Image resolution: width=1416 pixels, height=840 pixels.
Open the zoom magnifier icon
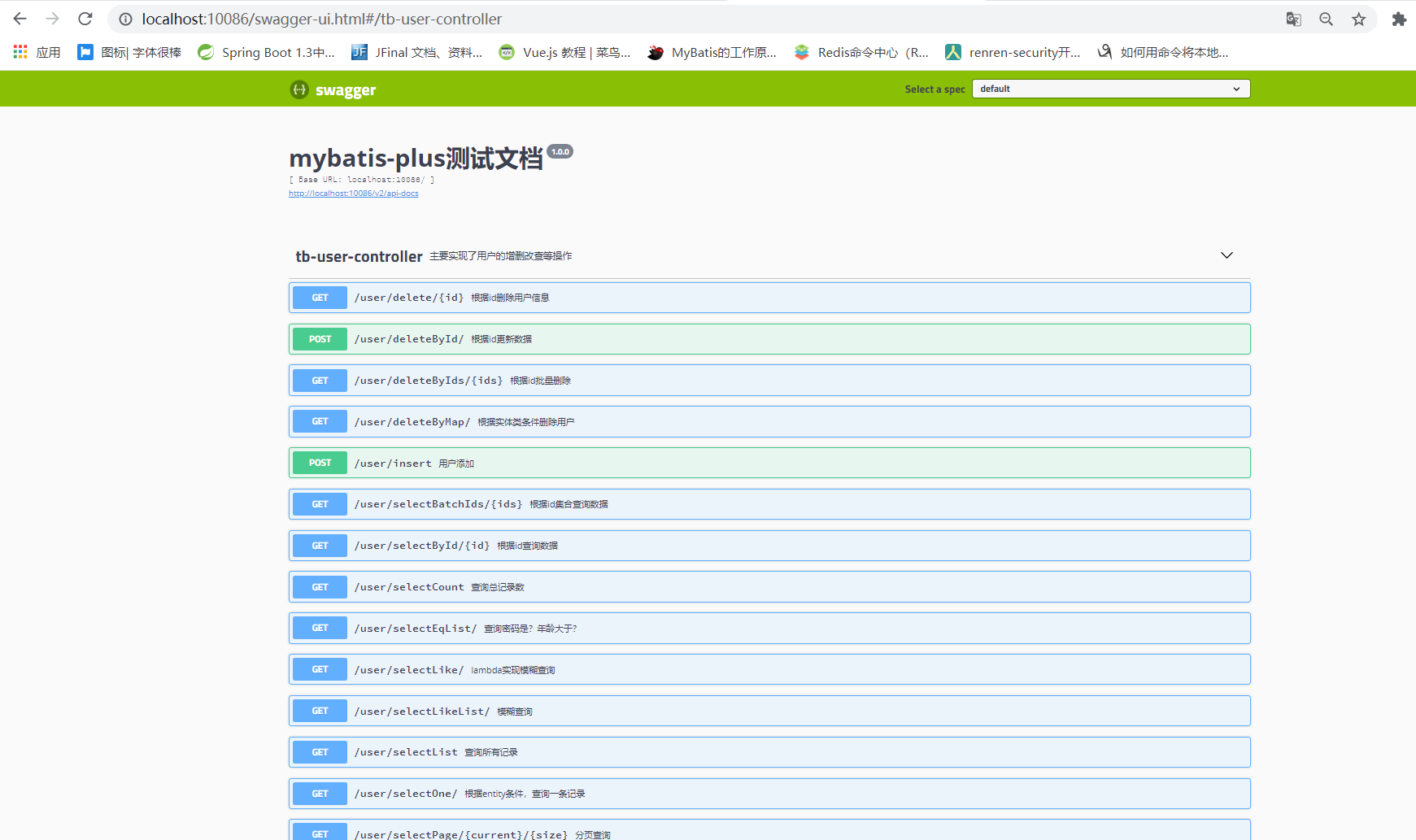(x=1326, y=19)
